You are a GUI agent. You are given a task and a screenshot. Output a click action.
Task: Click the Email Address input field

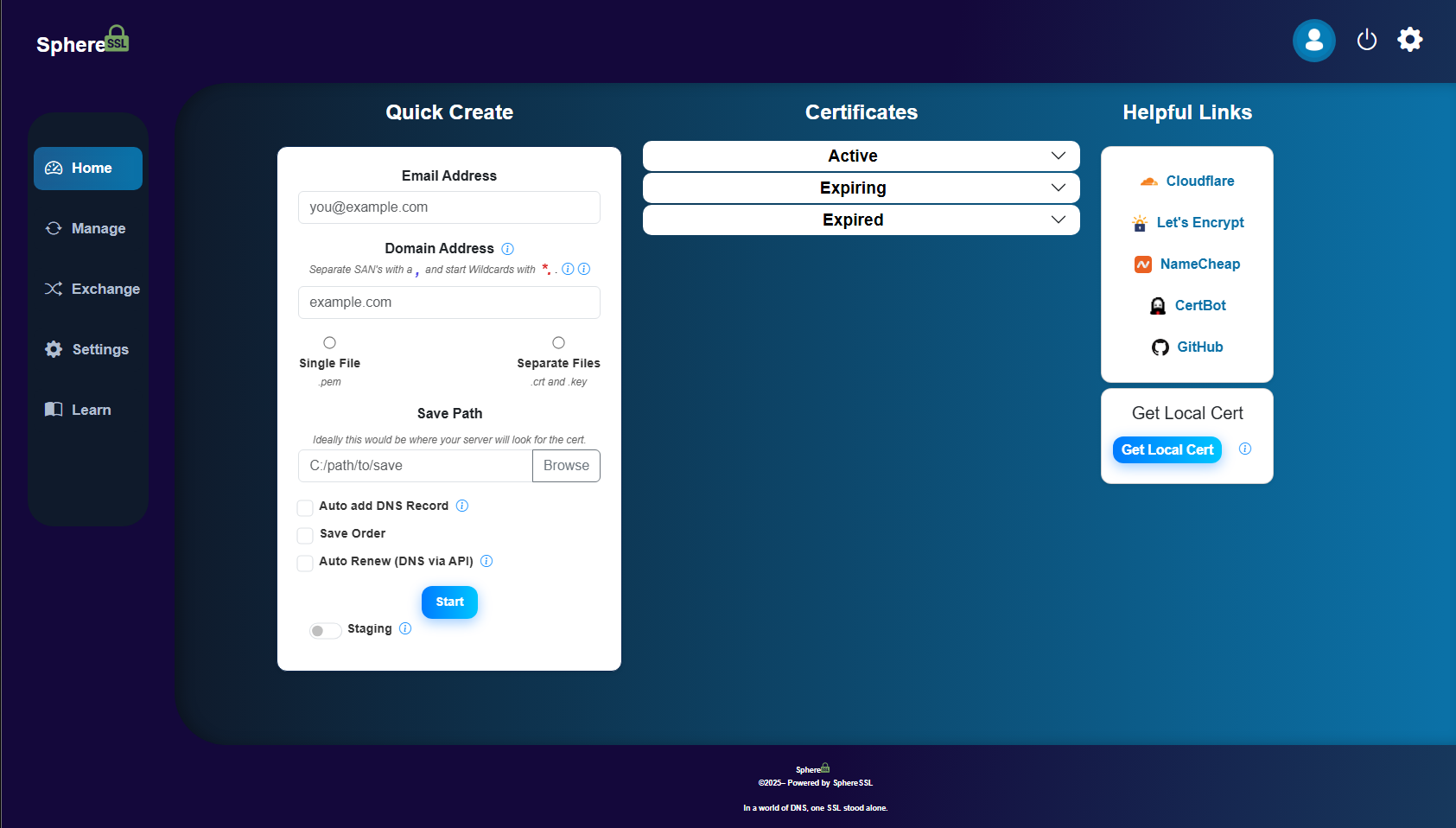pyautogui.click(x=448, y=207)
